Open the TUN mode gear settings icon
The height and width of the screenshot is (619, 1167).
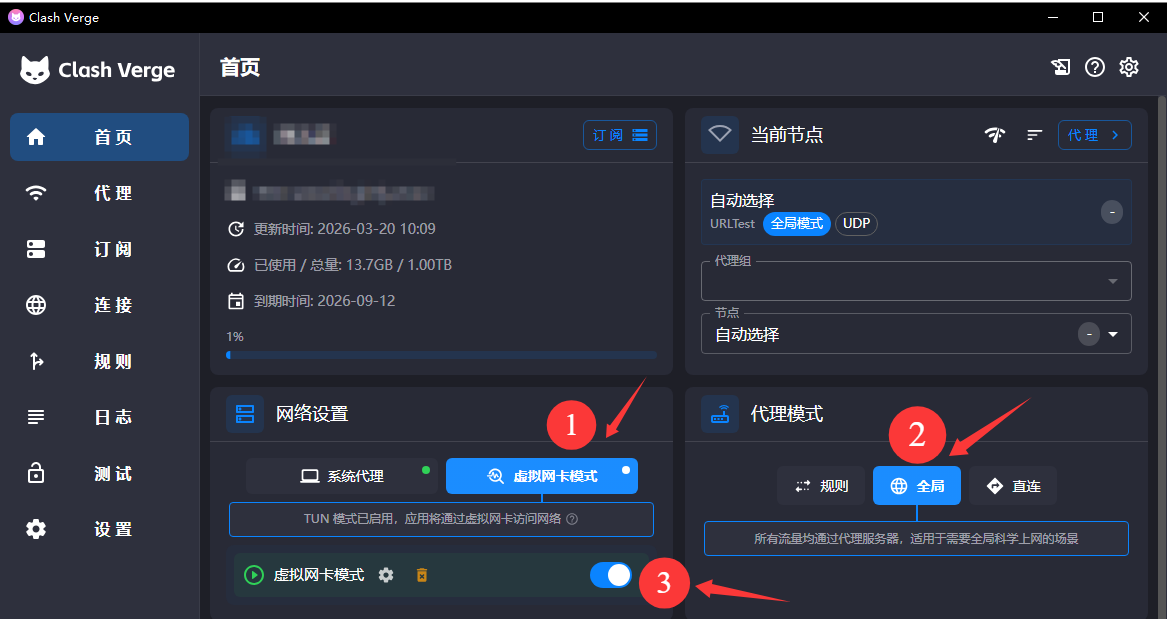[x=386, y=575]
